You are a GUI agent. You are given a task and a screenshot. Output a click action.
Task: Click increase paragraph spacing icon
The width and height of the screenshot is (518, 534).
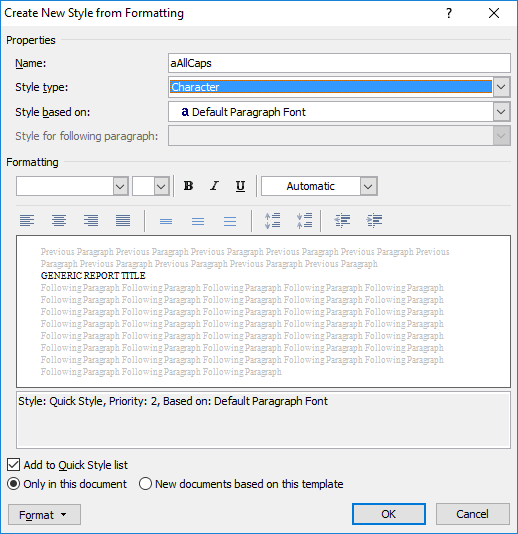coord(272,221)
